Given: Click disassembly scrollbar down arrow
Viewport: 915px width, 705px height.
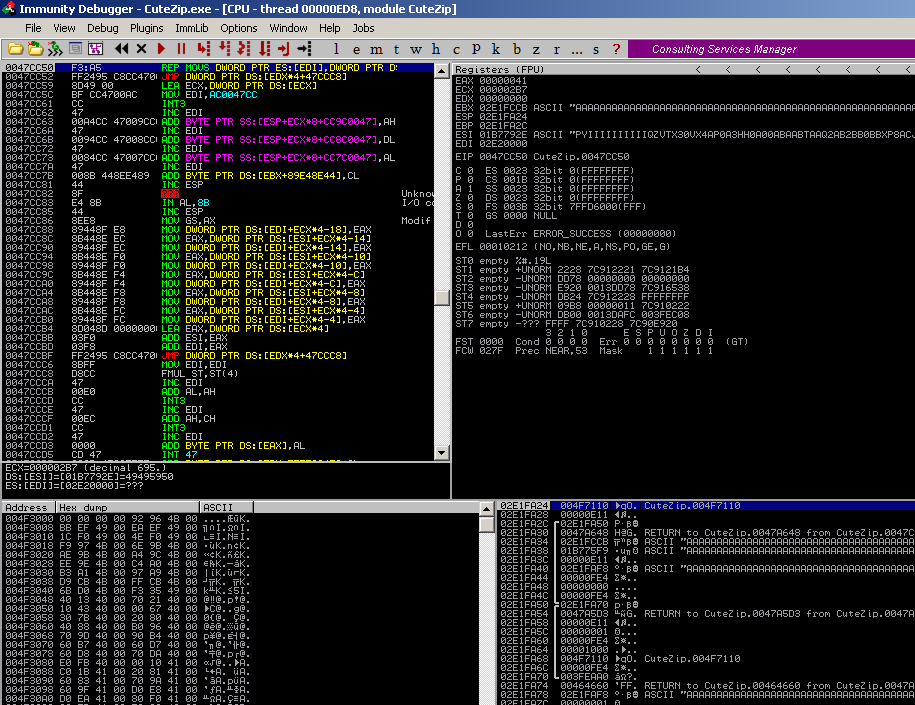Looking at the screenshot, I should coord(442,453).
